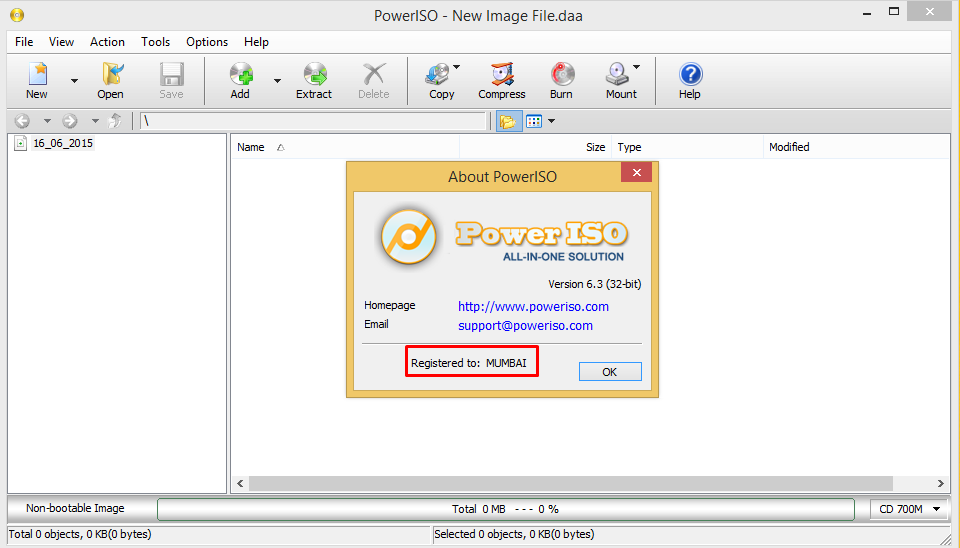This screenshot has height=548, width=960.
Task: Click the Mount toolbar icon
Action: (x=618, y=80)
